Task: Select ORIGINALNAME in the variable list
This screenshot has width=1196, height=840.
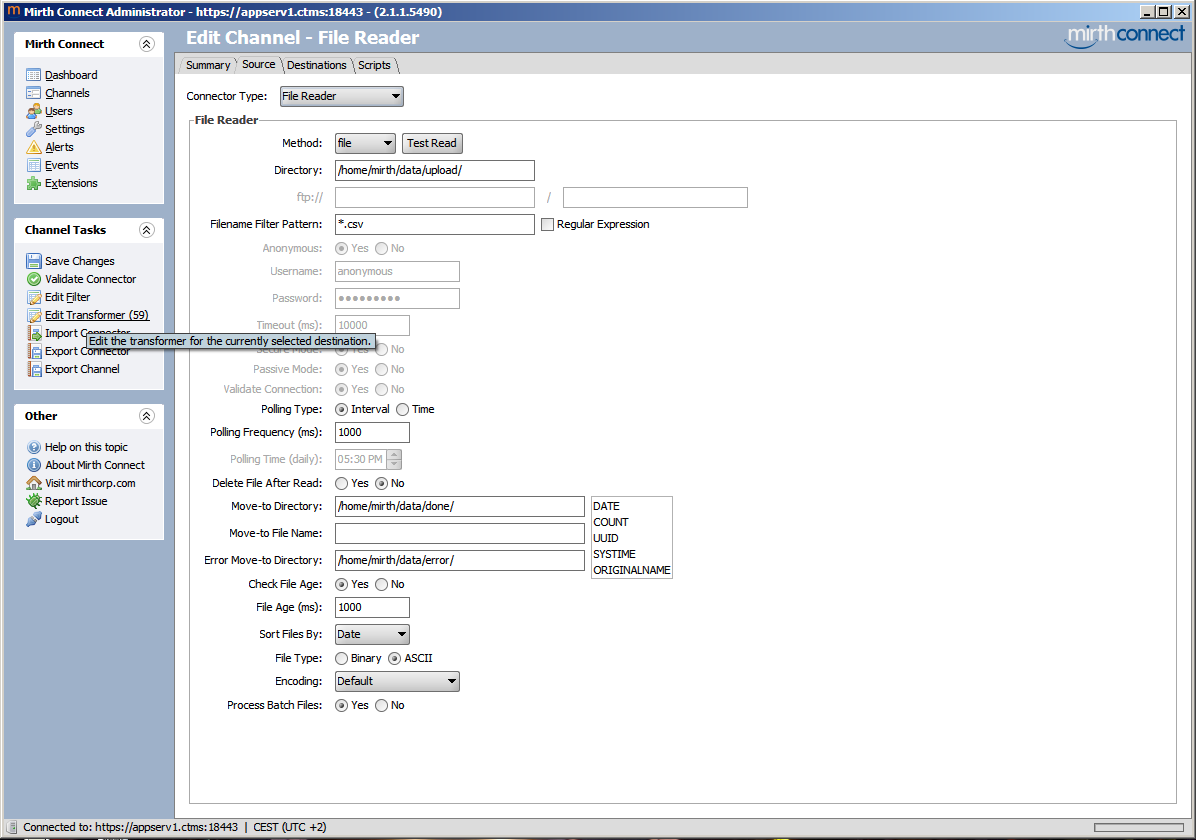Action: tap(632, 571)
